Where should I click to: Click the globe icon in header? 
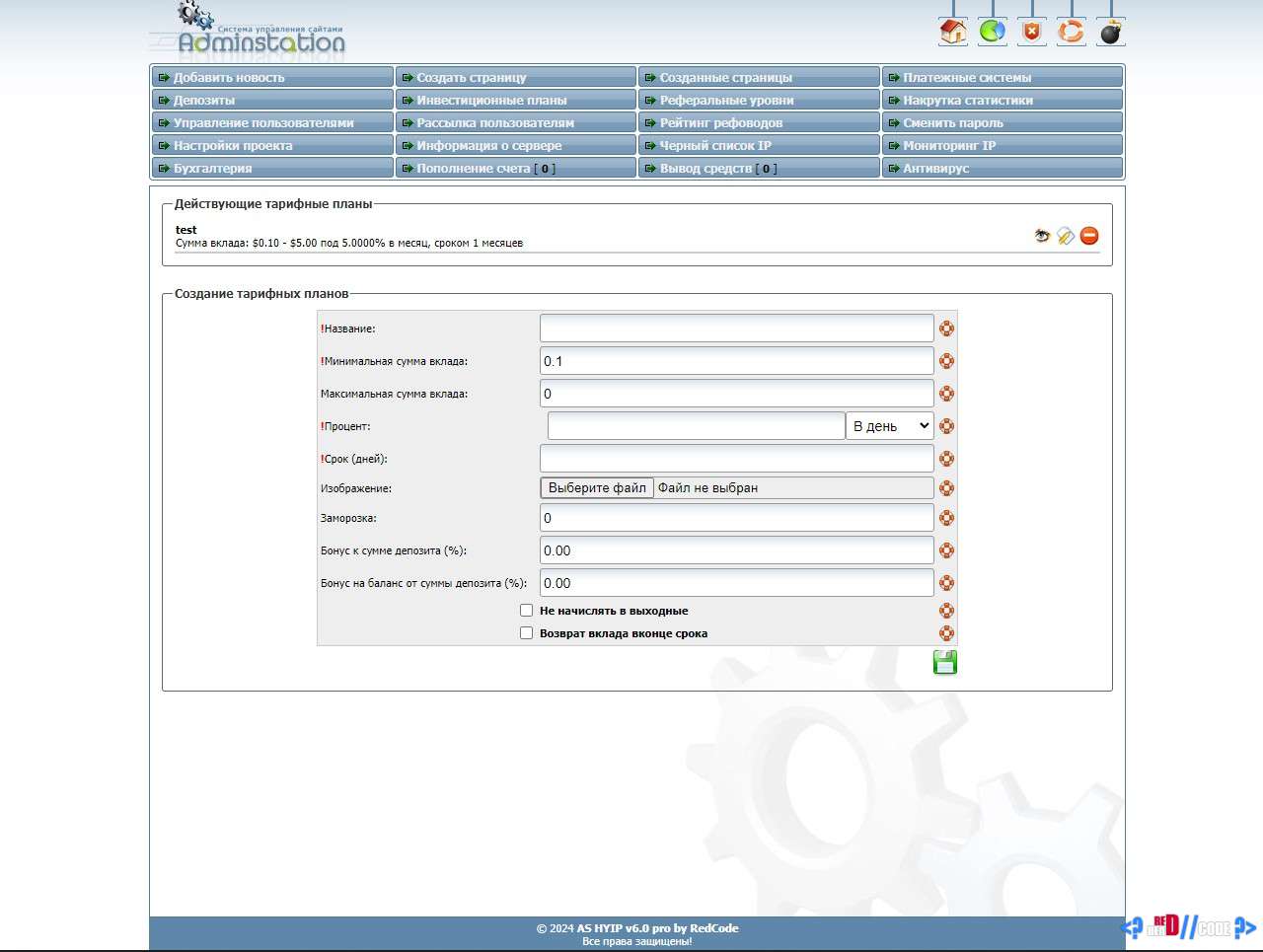tap(993, 32)
